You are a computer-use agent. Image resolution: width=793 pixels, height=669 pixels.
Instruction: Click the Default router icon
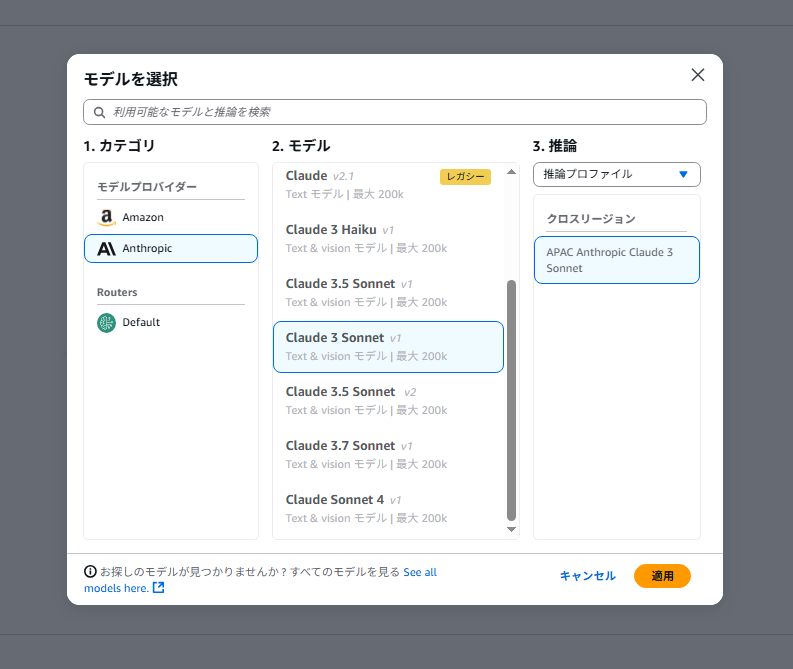(107, 322)
